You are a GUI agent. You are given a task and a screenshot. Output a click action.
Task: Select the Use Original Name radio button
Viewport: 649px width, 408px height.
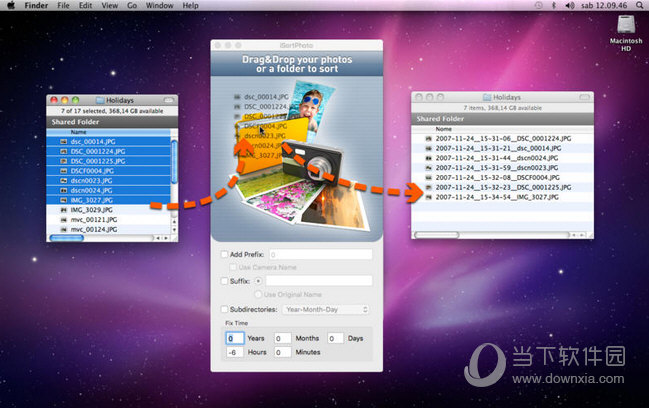pyautogui.click(x=258, y=294)
